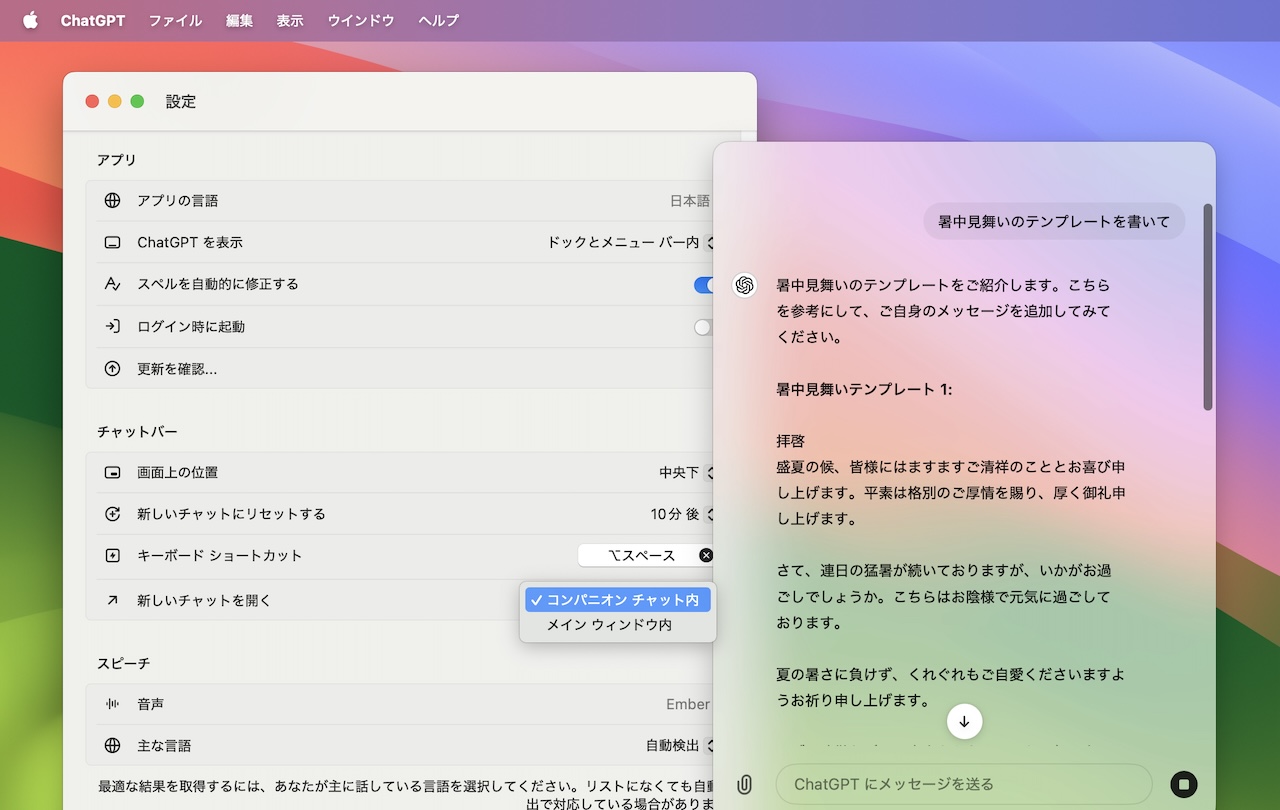Open the 編集 menu

pyautogui.click(x=239, y=20)
